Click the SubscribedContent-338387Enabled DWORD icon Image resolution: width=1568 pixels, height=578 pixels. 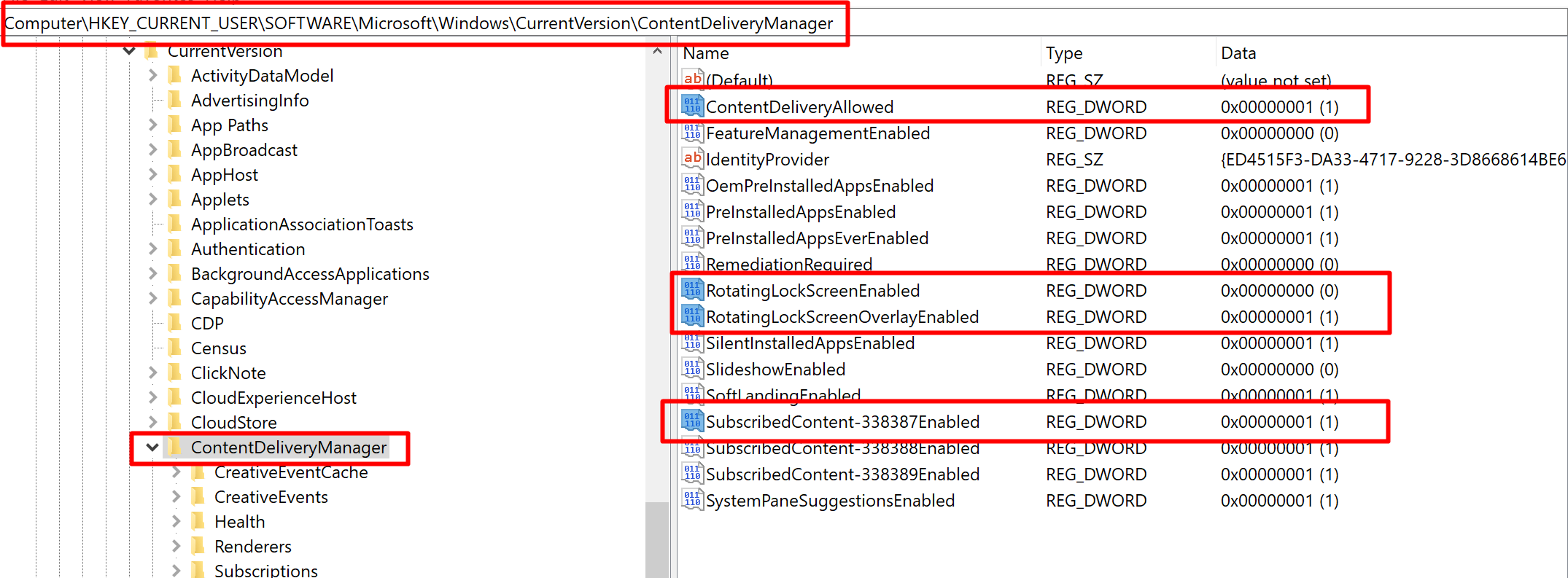click(692, 421)
